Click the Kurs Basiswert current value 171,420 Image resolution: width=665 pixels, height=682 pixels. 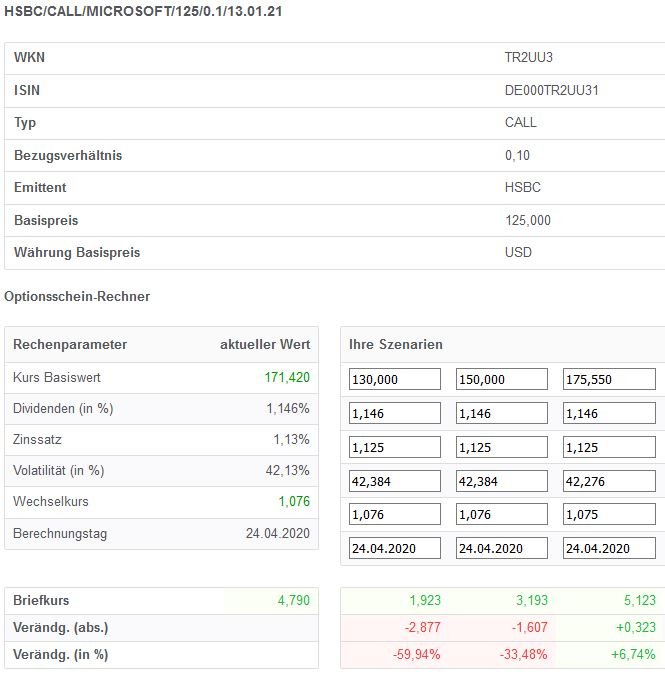pos(288,378)
